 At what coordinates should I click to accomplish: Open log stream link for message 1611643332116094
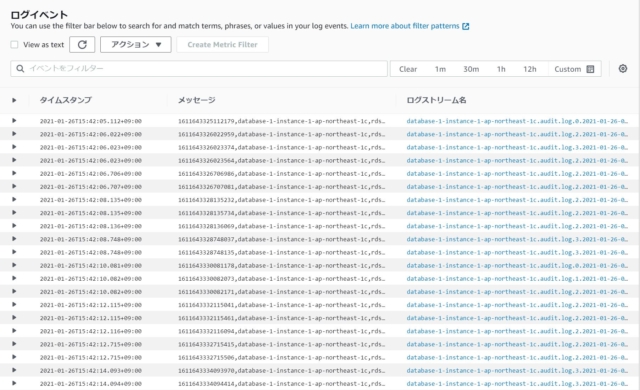(517, 331)
